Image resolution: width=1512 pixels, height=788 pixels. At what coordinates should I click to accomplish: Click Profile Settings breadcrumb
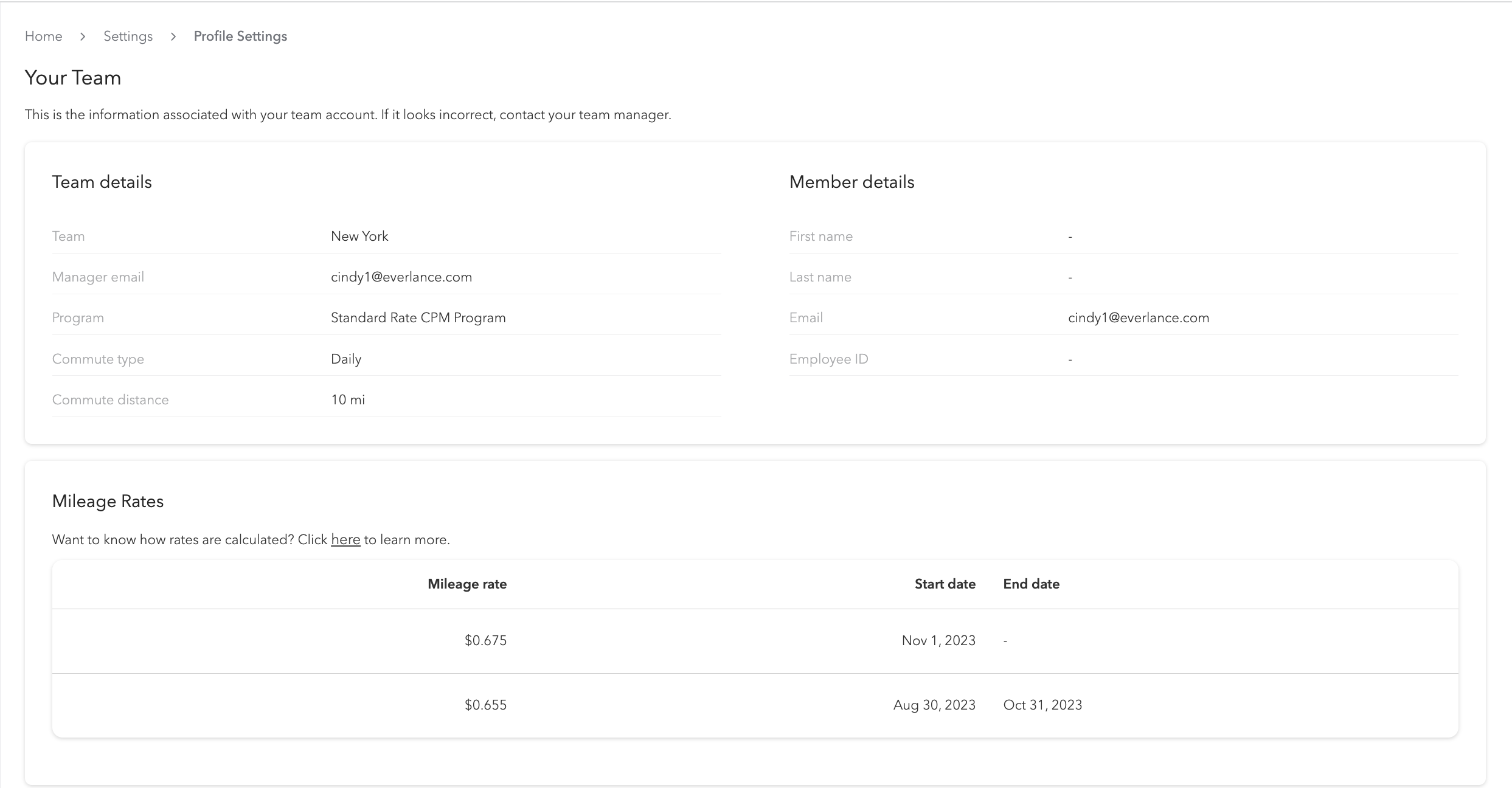240,36
